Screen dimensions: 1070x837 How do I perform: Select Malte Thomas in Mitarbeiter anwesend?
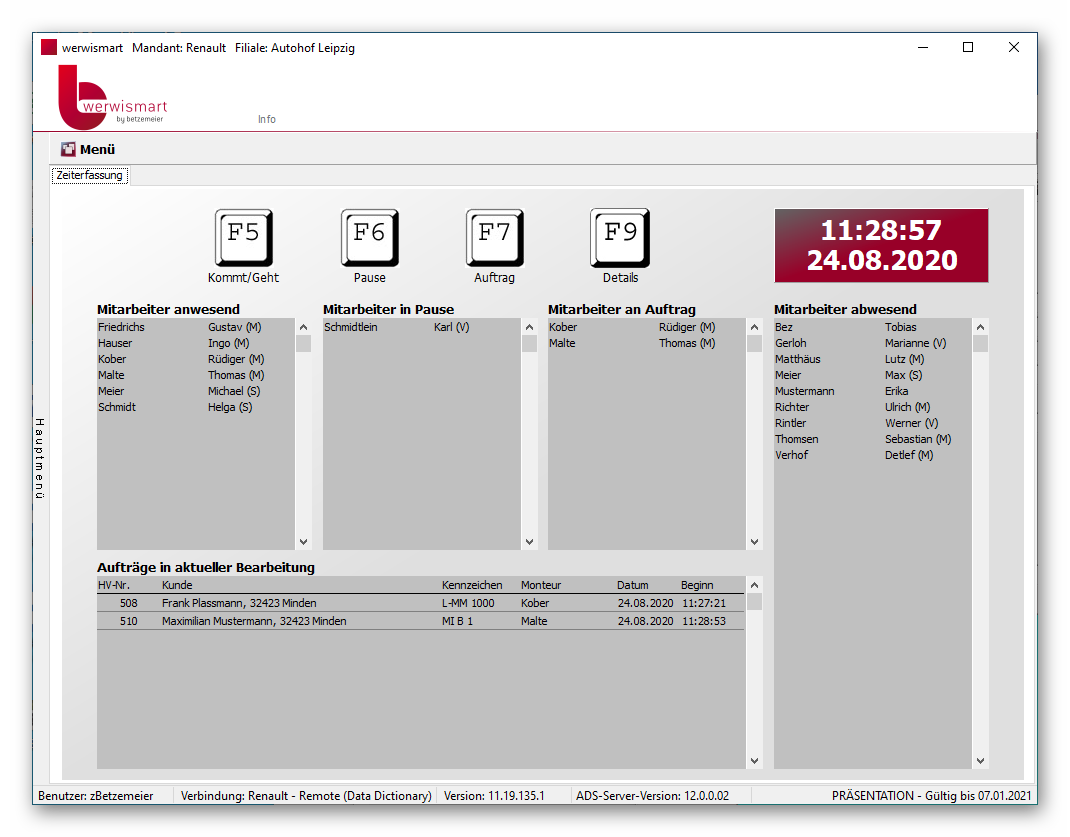(195, 375)
